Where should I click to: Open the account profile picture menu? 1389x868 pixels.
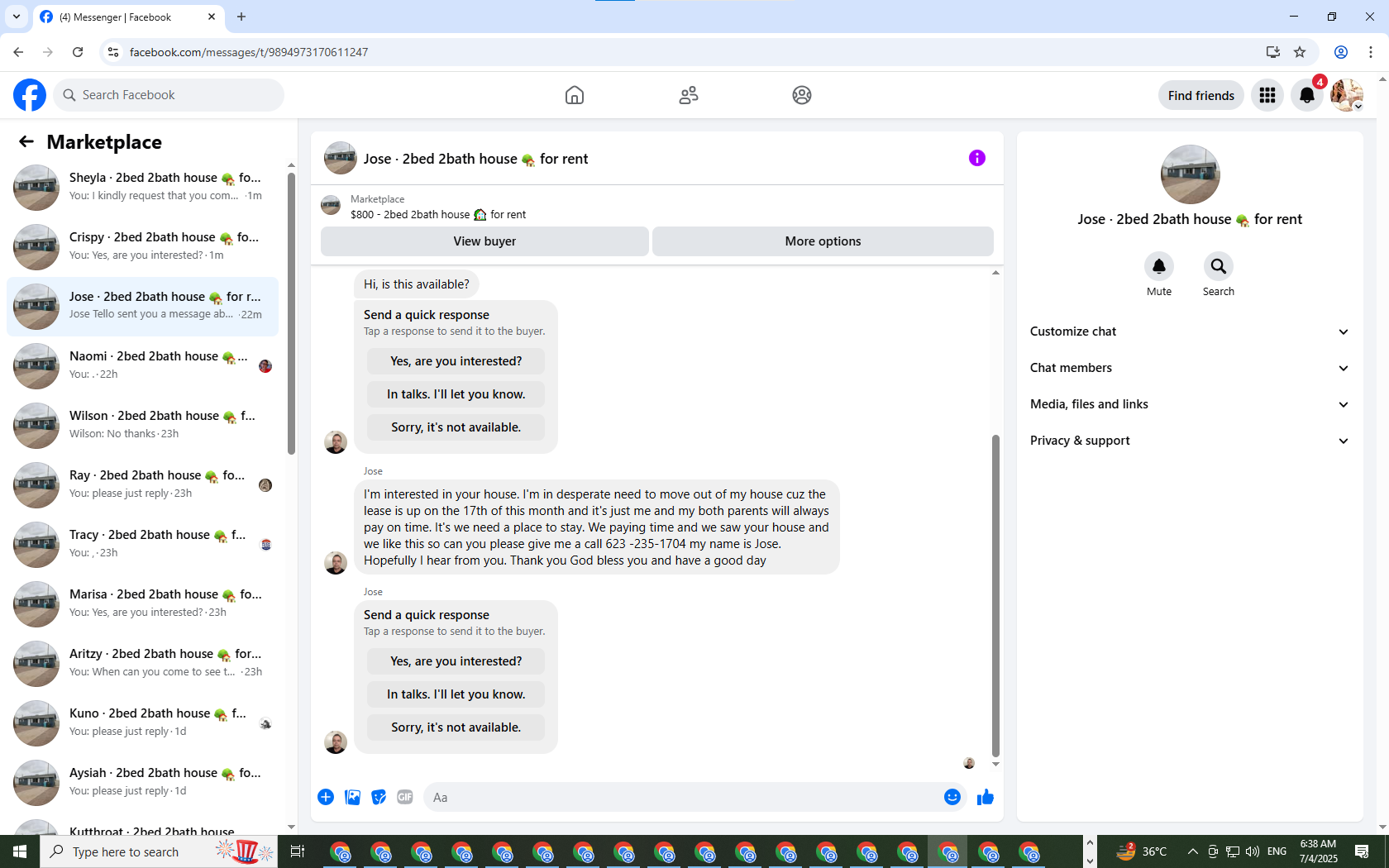point(1347,95)
